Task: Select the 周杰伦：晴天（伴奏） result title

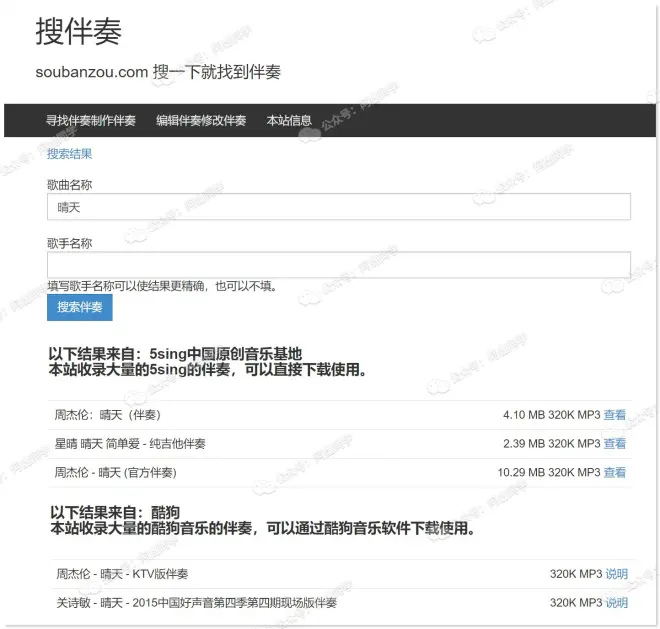Action: click(107, 415)
